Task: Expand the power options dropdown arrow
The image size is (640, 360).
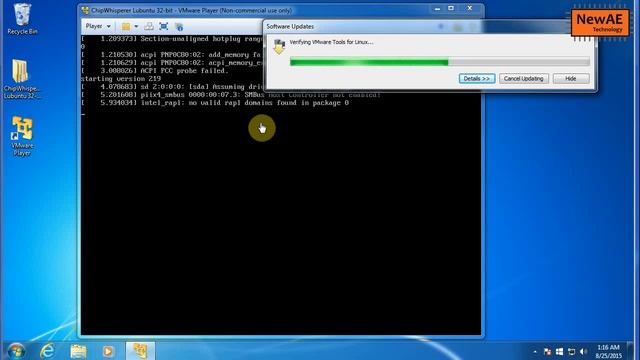Action: pyautogui.click(x=136, y=27)
